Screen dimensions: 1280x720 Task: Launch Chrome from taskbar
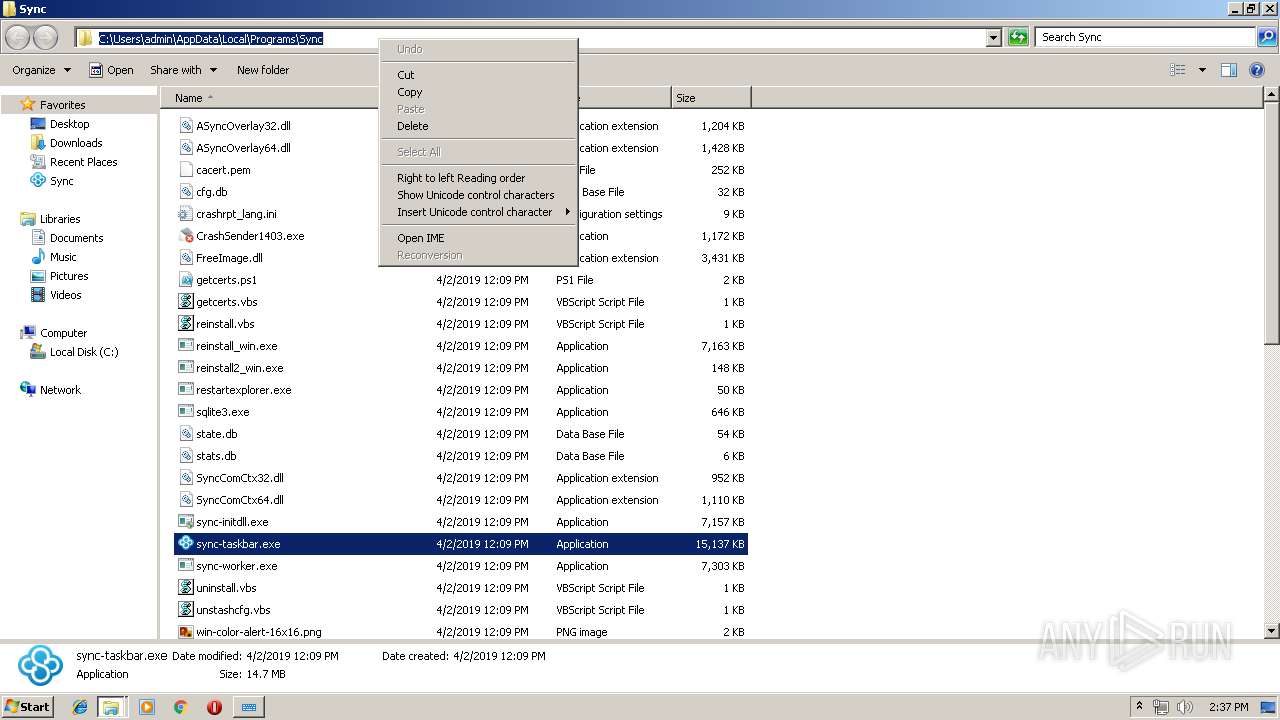180,707
